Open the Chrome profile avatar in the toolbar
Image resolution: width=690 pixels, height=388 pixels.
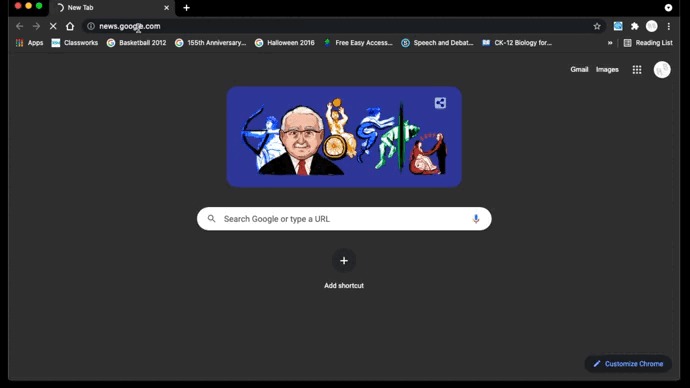[652, 26]
